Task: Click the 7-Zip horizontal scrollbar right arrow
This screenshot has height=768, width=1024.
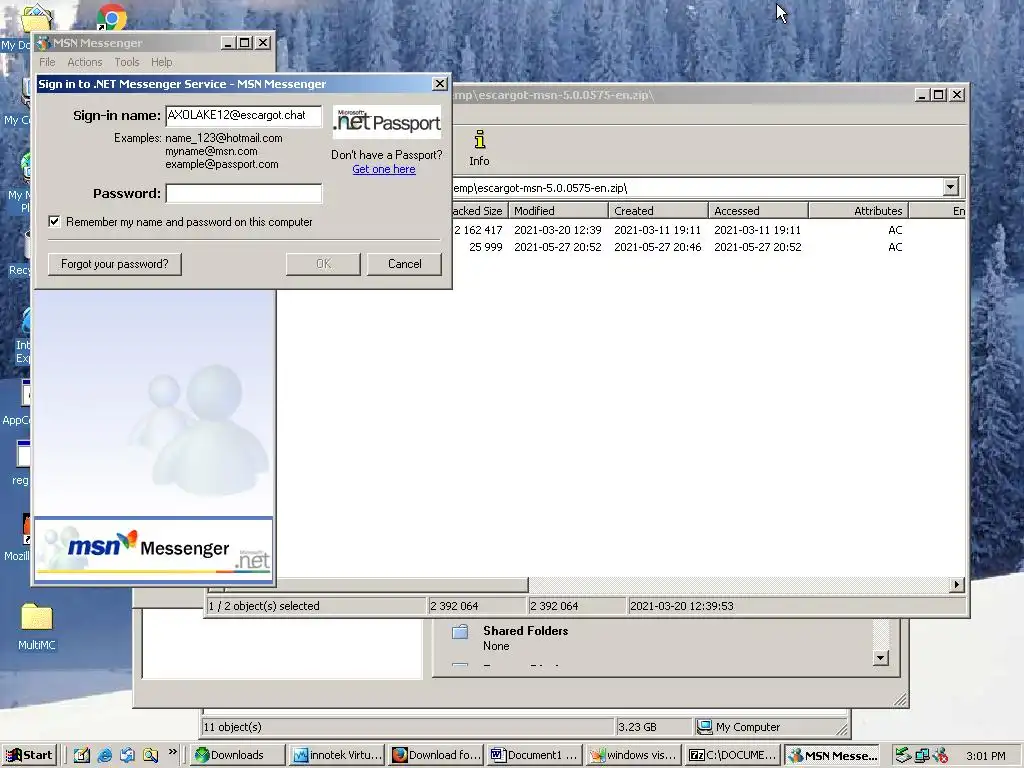Action: click(957, 584)
